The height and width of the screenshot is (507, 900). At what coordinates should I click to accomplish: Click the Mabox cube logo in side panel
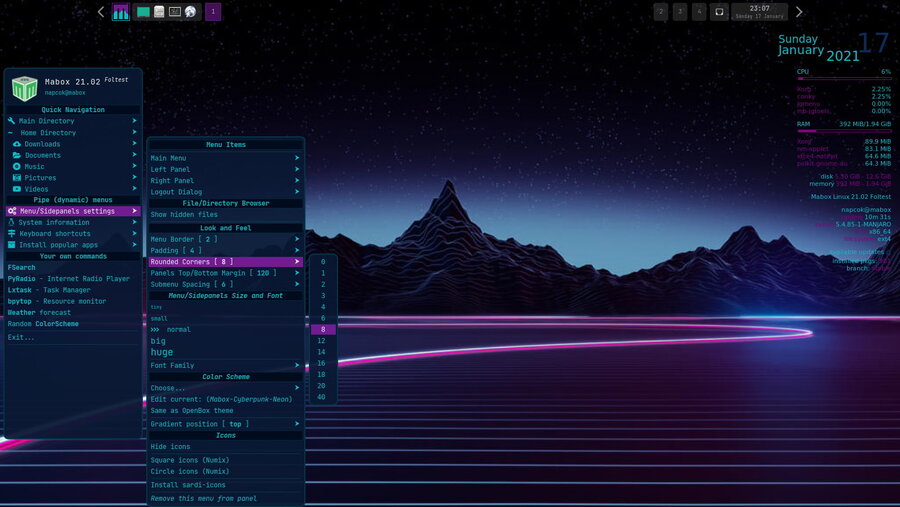[x=25, y=88]
